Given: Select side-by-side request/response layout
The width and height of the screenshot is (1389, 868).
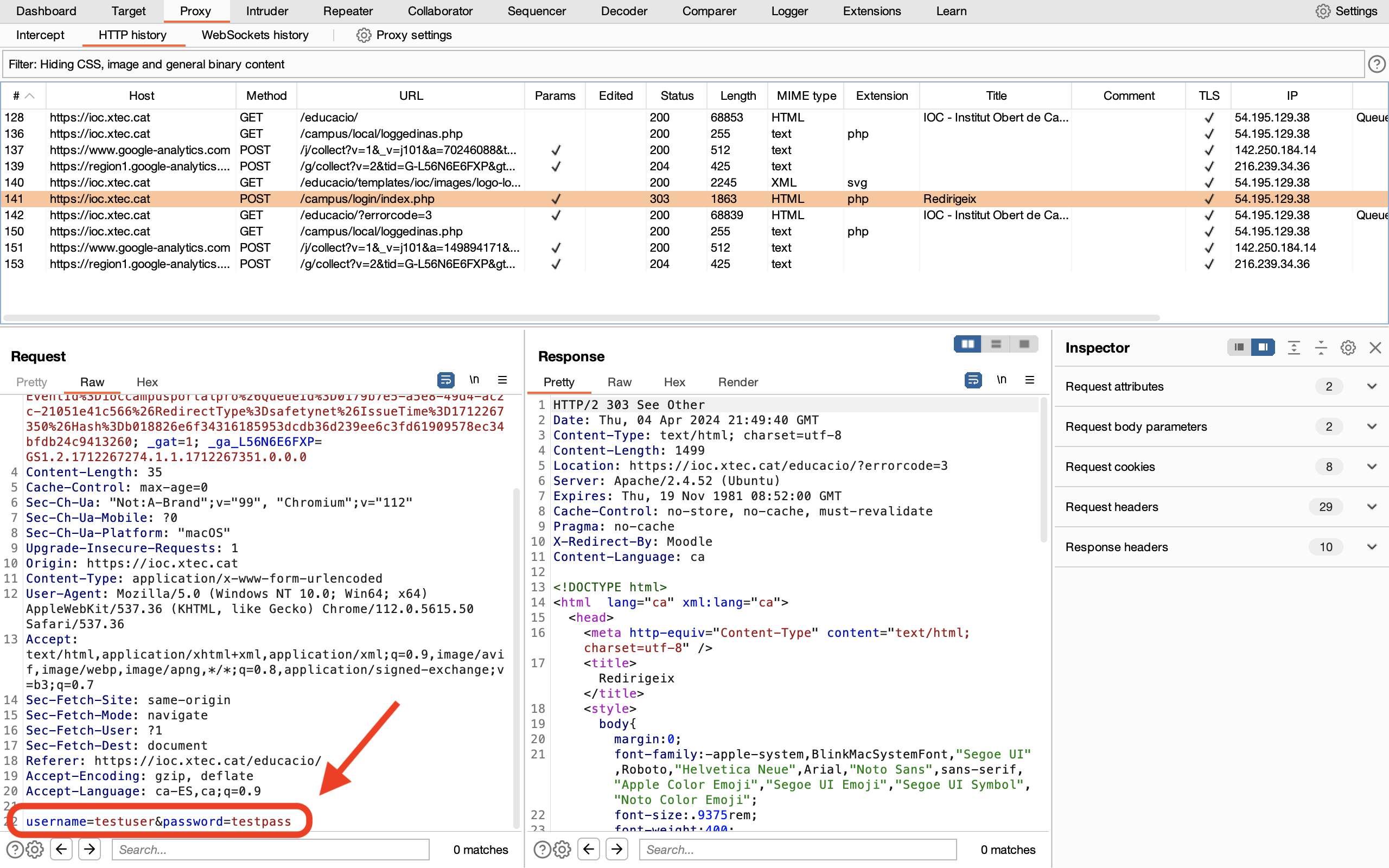Looking at the screenshot, I should pyautogui.click(x=968, y=344).
